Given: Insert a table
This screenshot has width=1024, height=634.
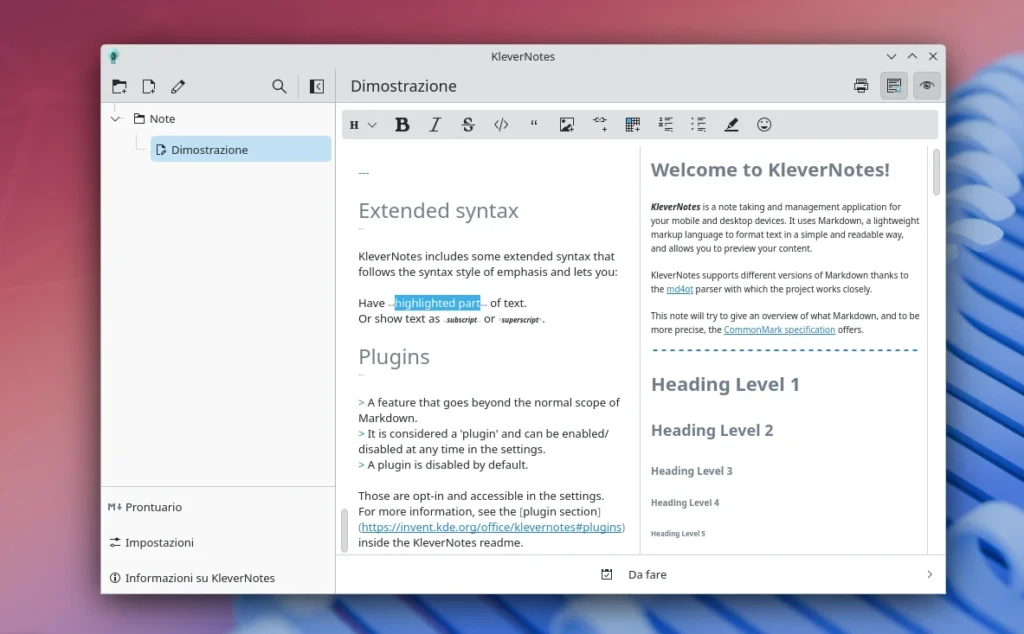Looking at the screenshot, I should pyautogui.click(x=632, y=124).
